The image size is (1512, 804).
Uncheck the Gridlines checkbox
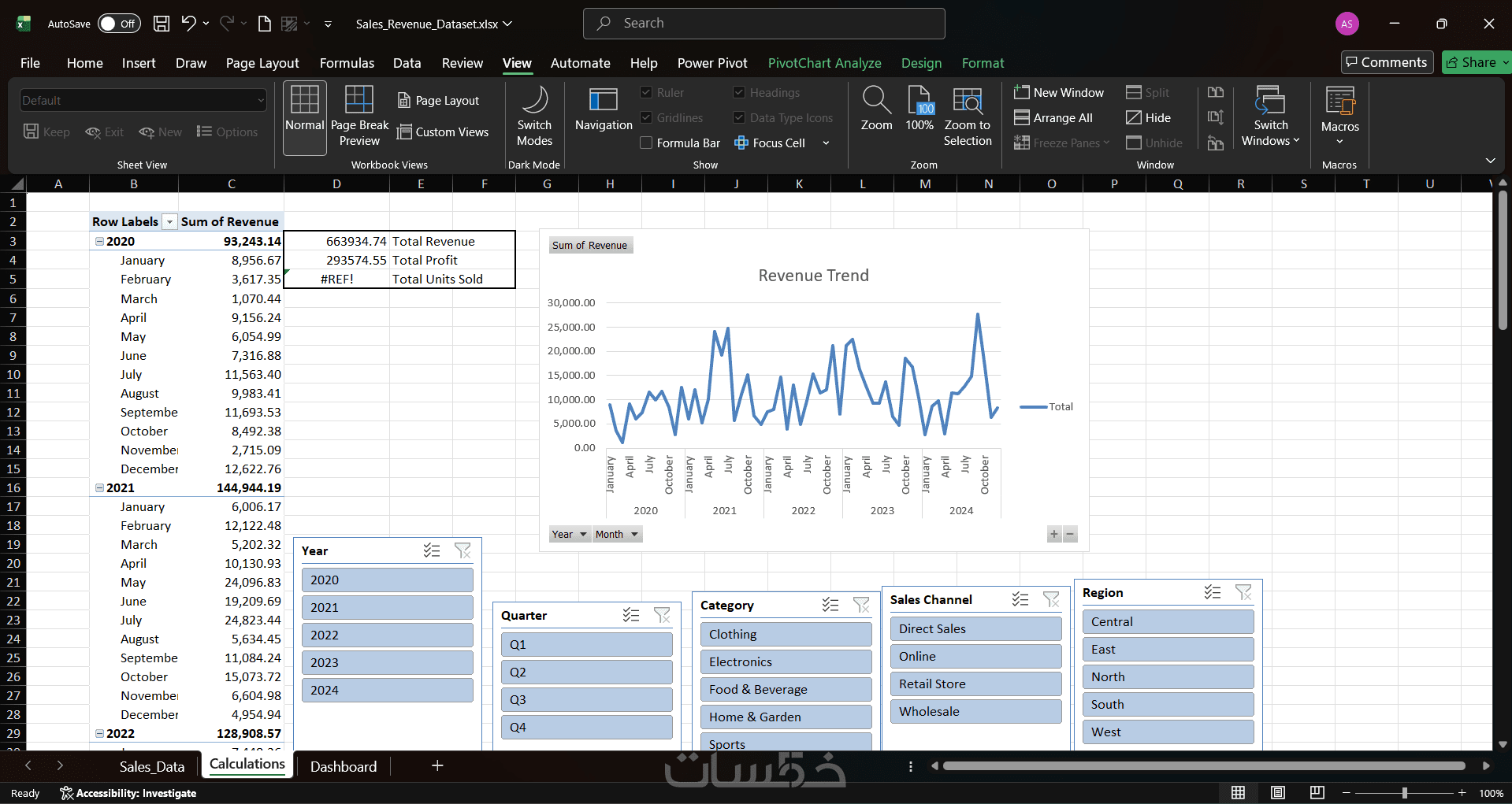646,117
